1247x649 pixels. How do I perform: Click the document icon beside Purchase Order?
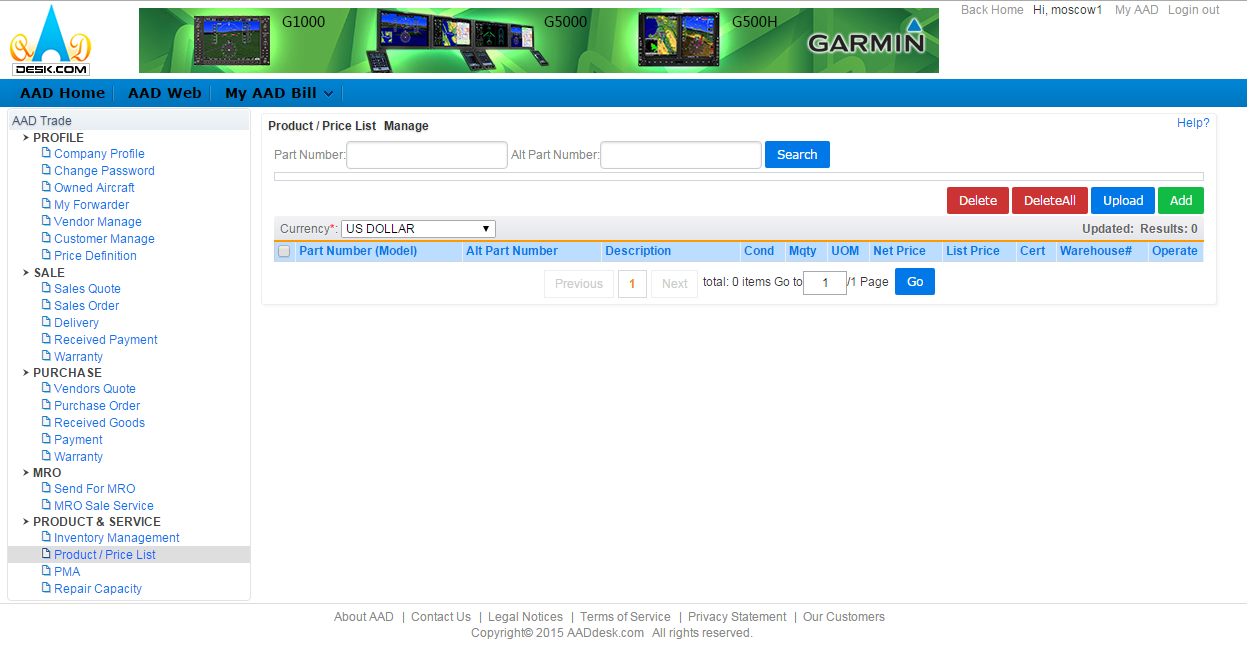[x=46, y=405]
